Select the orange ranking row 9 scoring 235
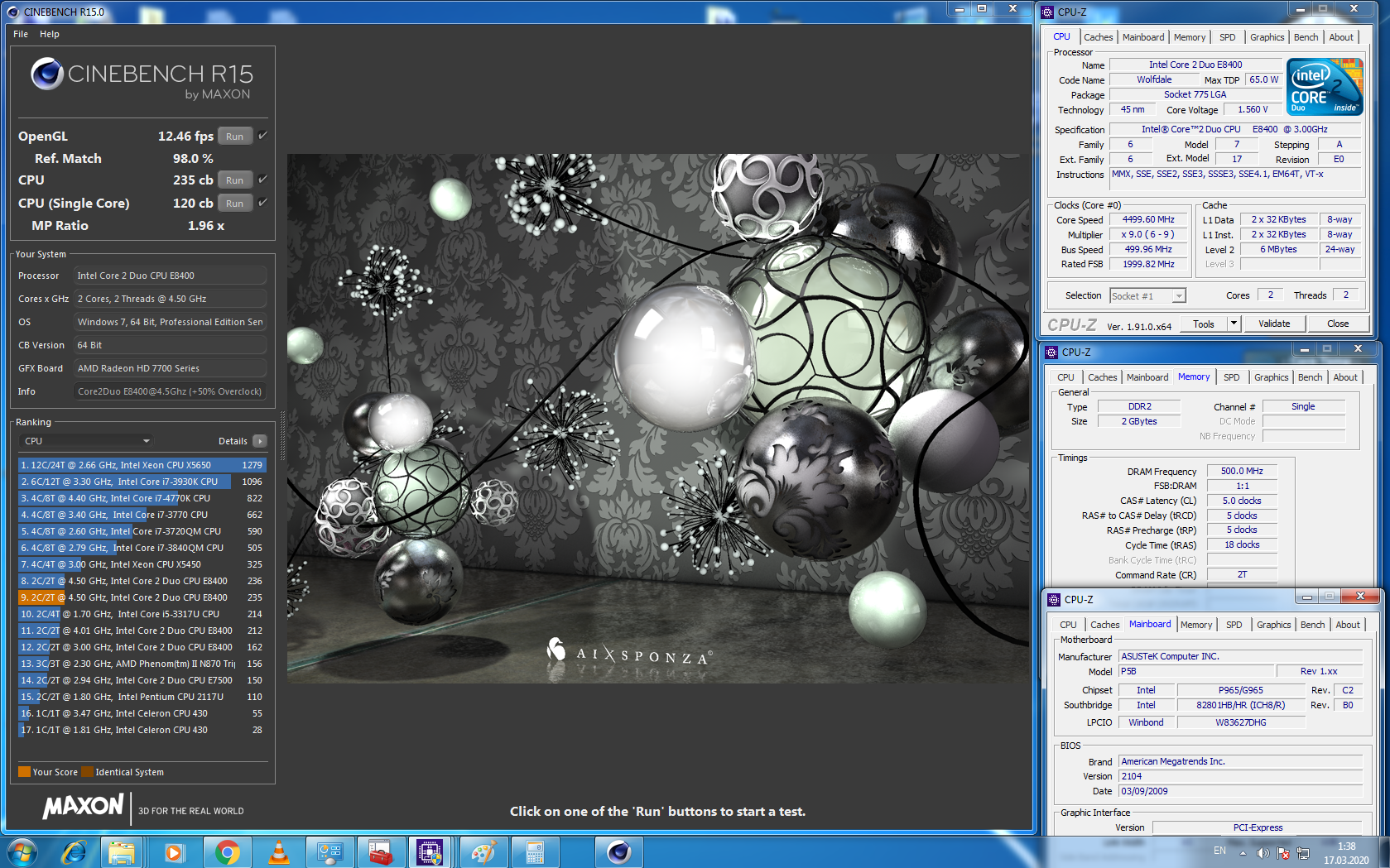The width and height of the screenshot is (1390, 868). tap(142, 597)
